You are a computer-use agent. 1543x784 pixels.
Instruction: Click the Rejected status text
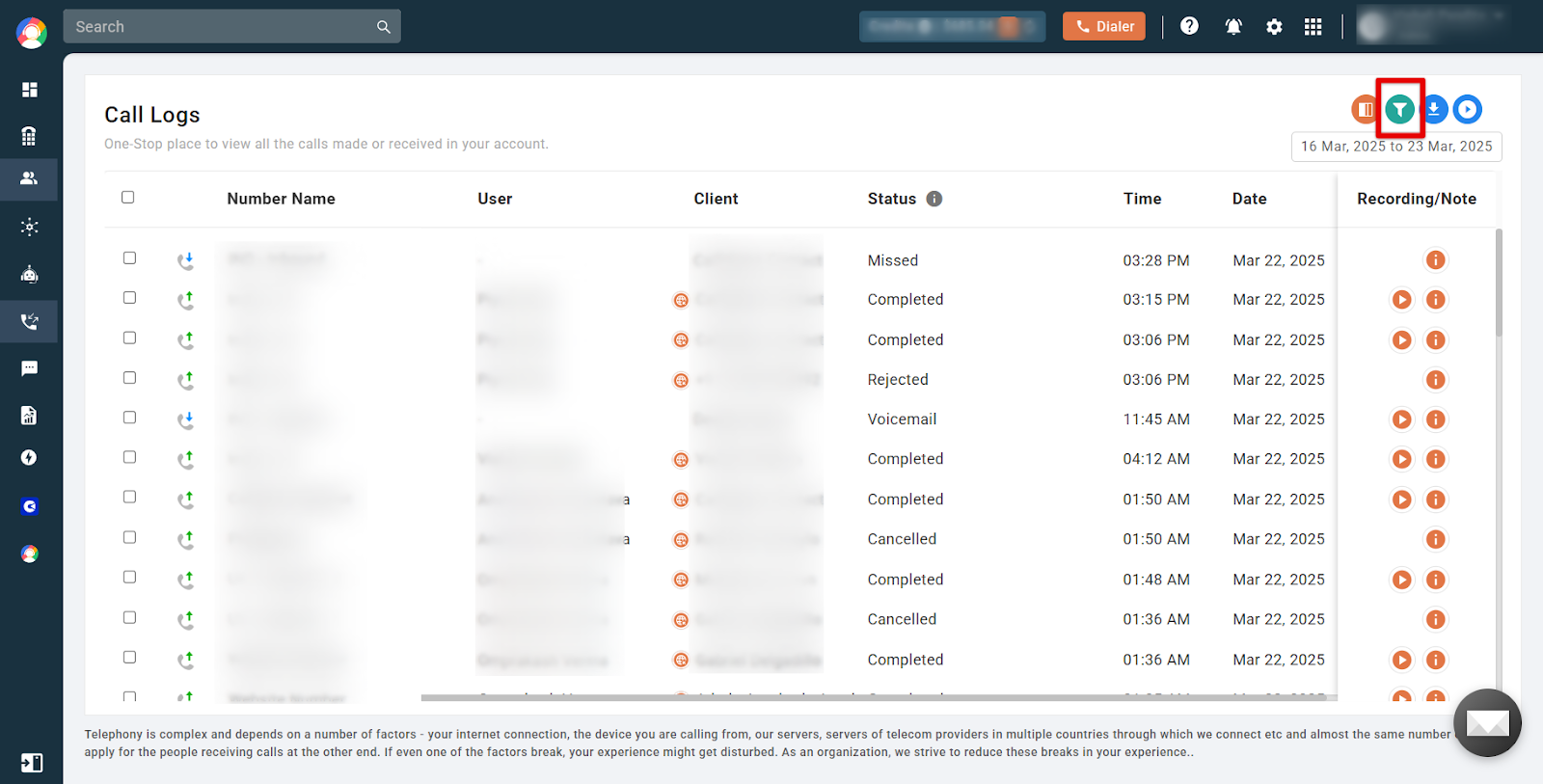click(897, 380)
